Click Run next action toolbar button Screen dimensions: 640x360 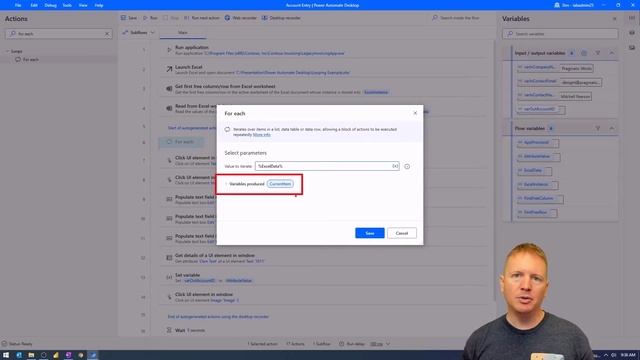coord(202,18)
